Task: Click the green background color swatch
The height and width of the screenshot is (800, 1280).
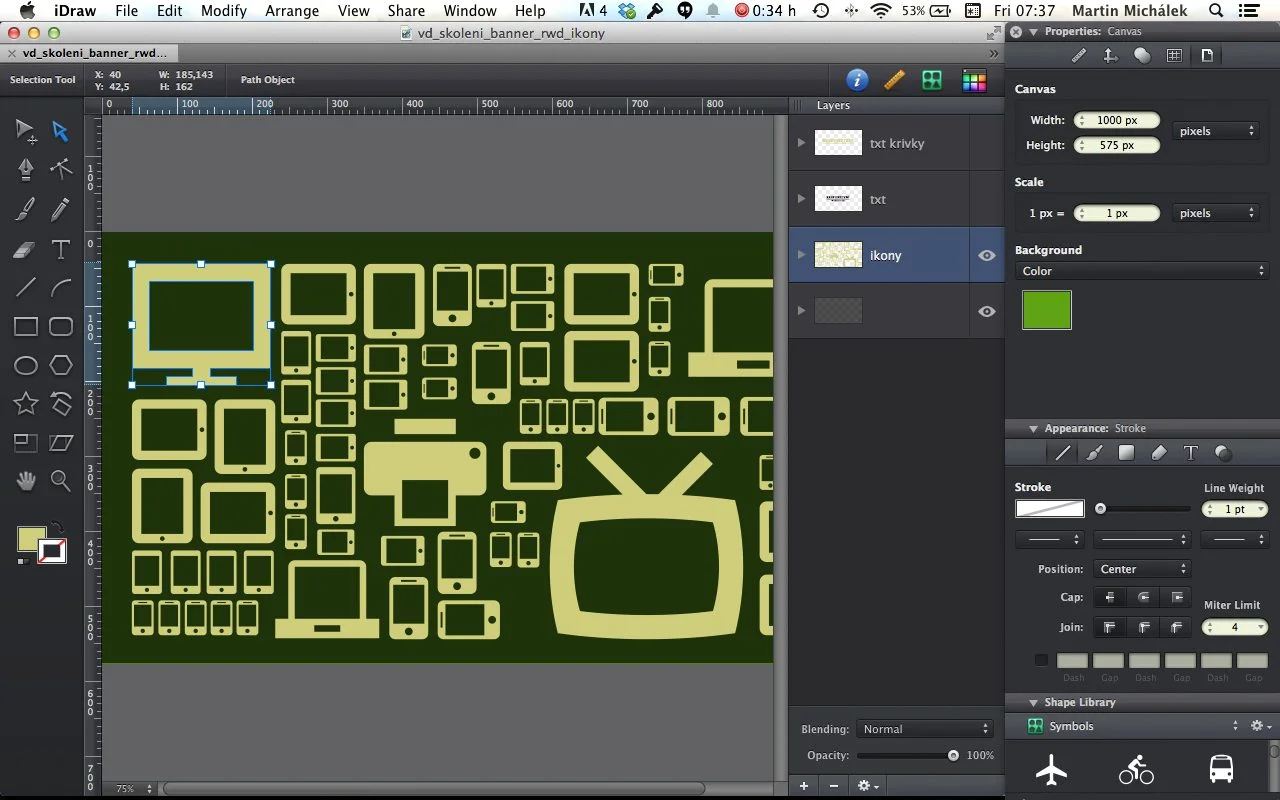Action: pyautogui.click(x=1046, y=311)
